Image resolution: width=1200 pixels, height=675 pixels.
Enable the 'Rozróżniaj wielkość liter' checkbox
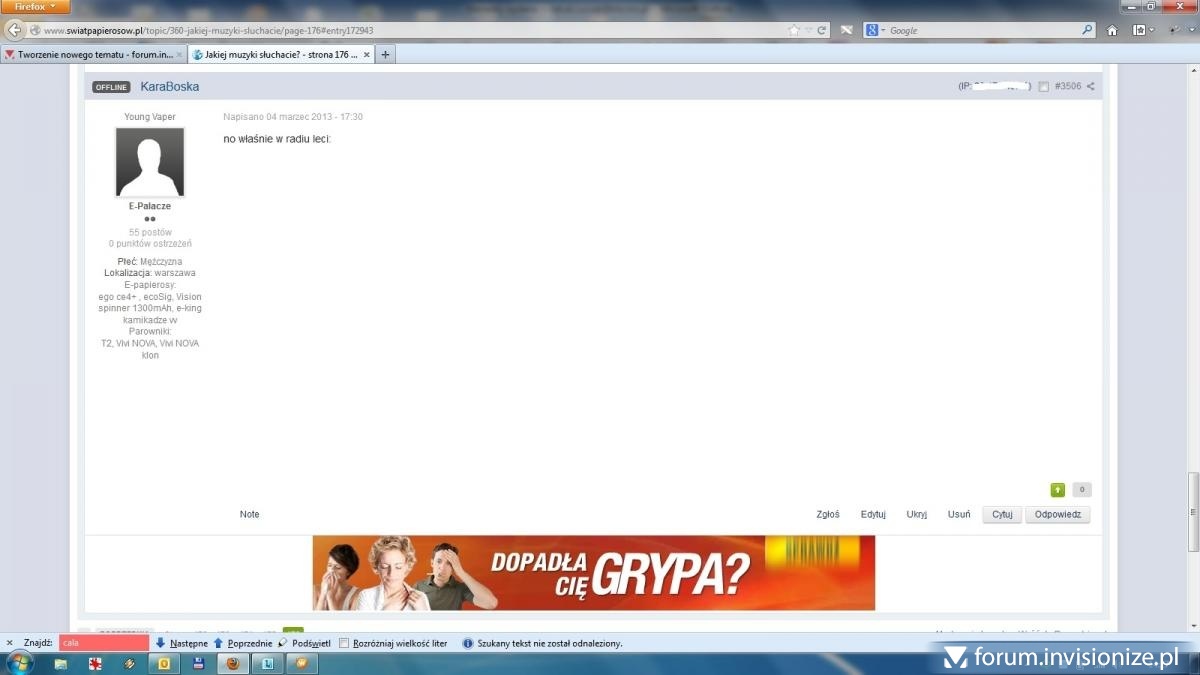tap(344, 643)
